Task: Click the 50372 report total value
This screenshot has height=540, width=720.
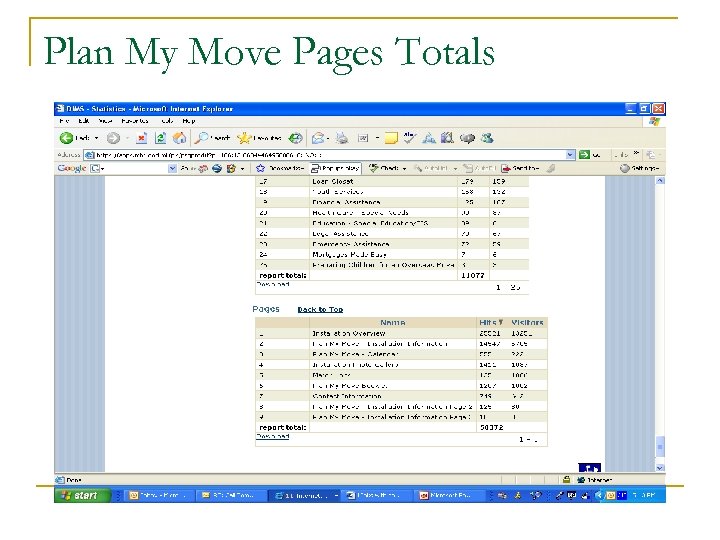Action: click(492, 428)
